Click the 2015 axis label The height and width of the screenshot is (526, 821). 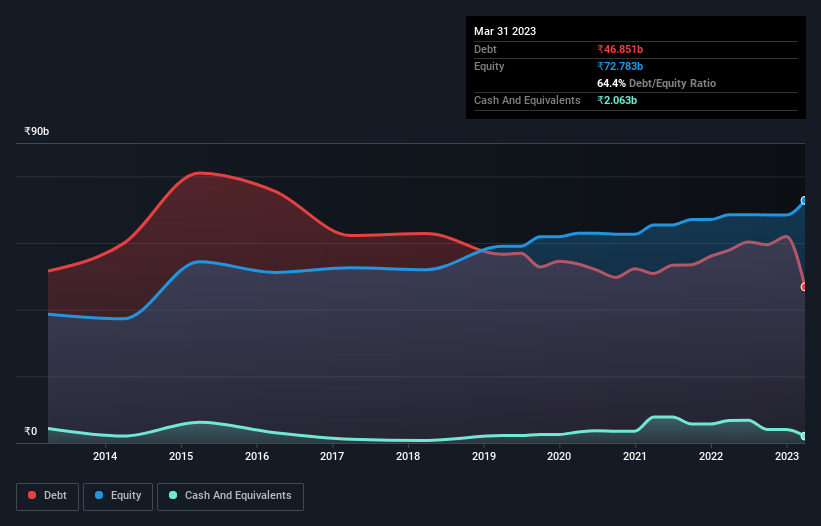[181, 456]
